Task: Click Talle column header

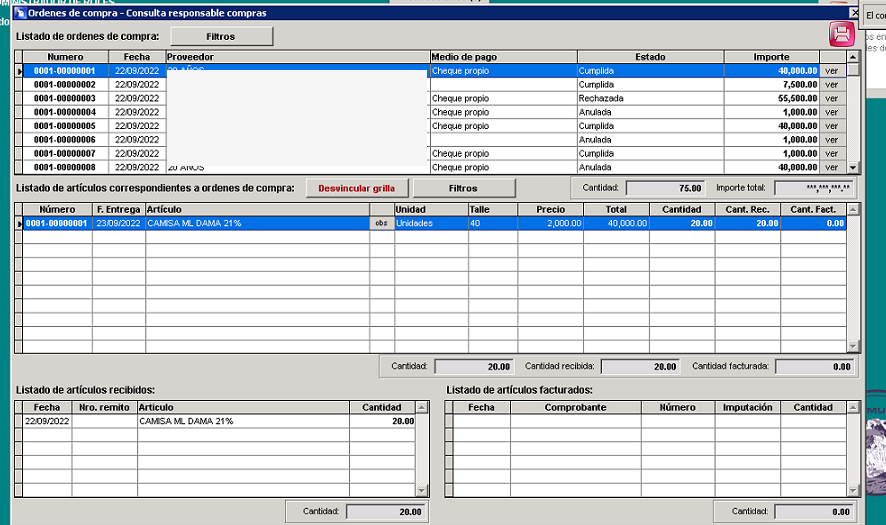Action: [x=493, y=210]
